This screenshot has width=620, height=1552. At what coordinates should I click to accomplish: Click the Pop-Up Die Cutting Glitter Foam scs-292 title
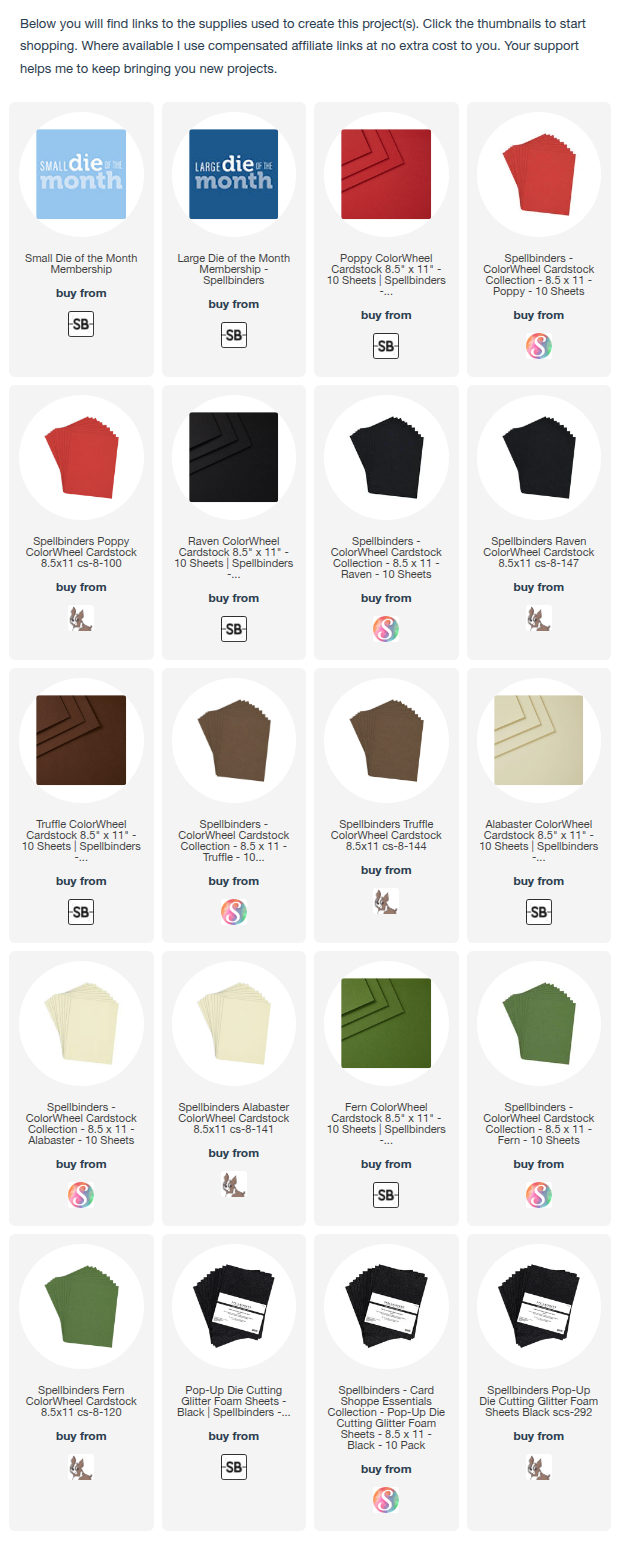tap(539, 1402)
